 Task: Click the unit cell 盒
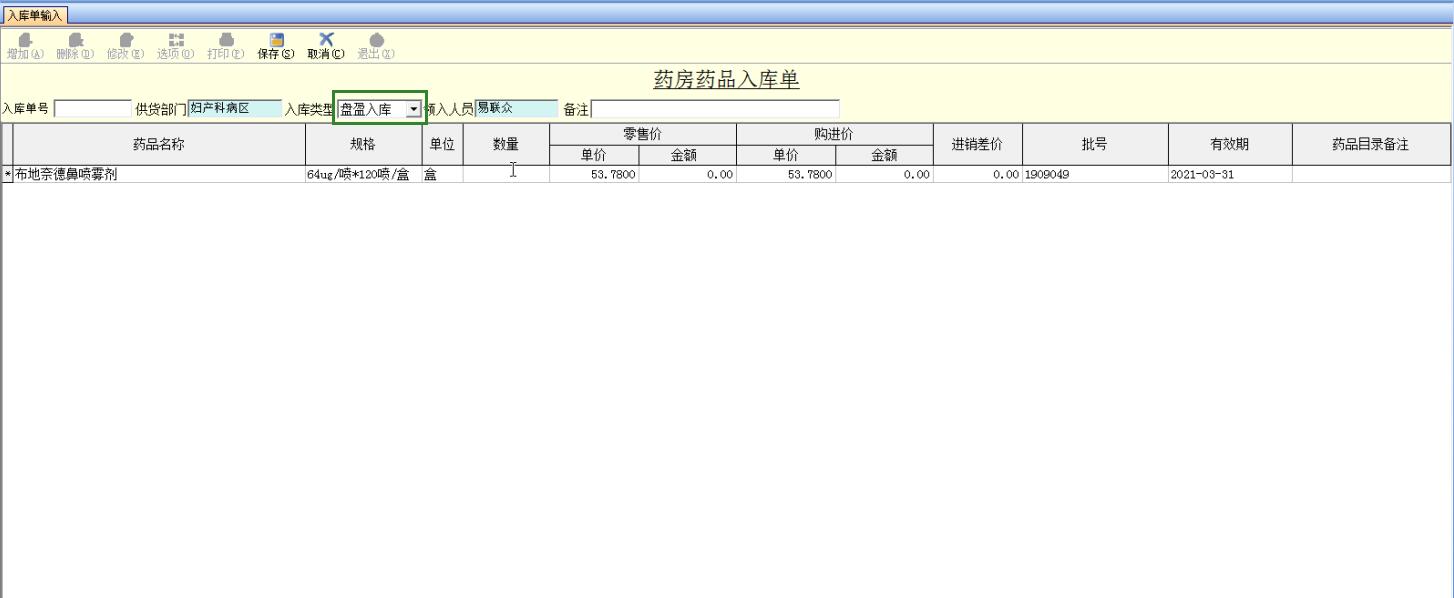(x=442, y=174)
